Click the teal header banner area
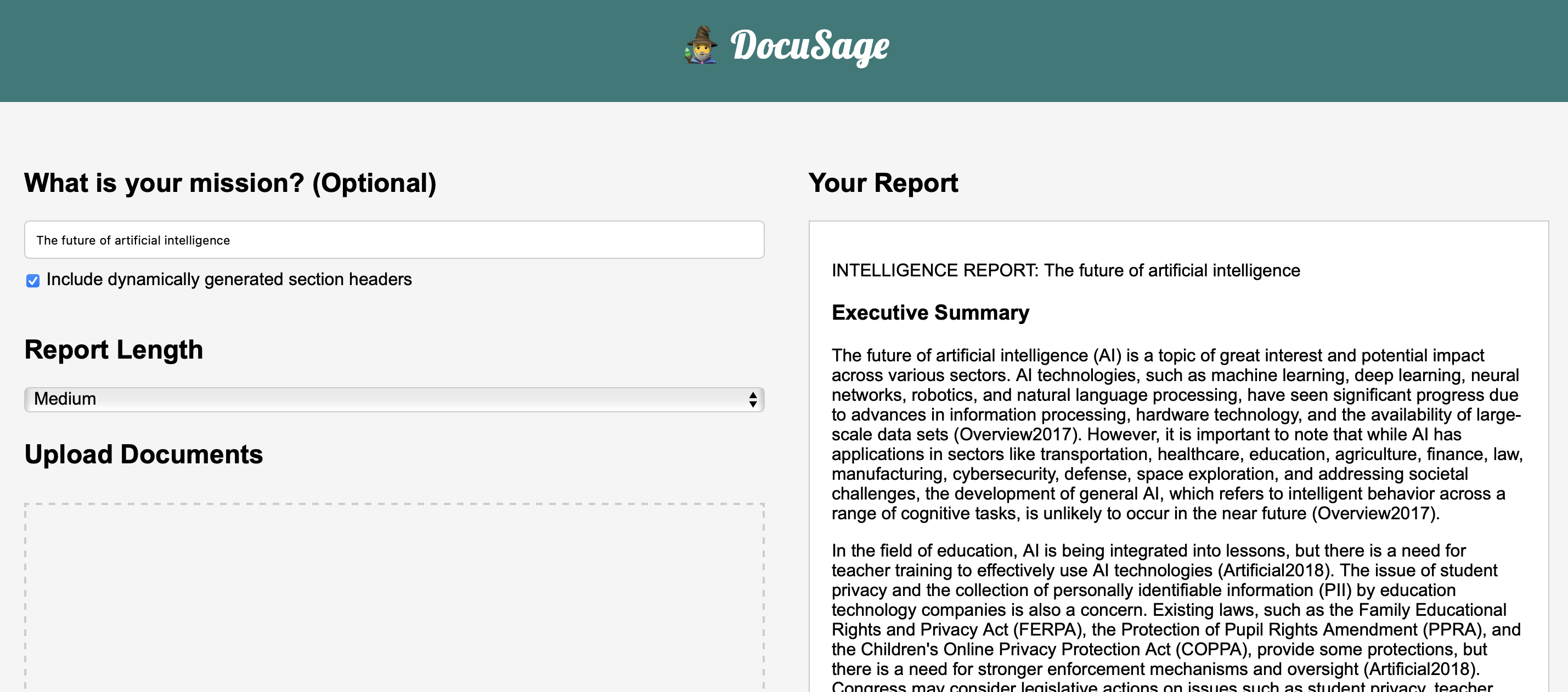Image resolution: width=1568 pixels, height=692 pixels. click(x=304, y=51)
